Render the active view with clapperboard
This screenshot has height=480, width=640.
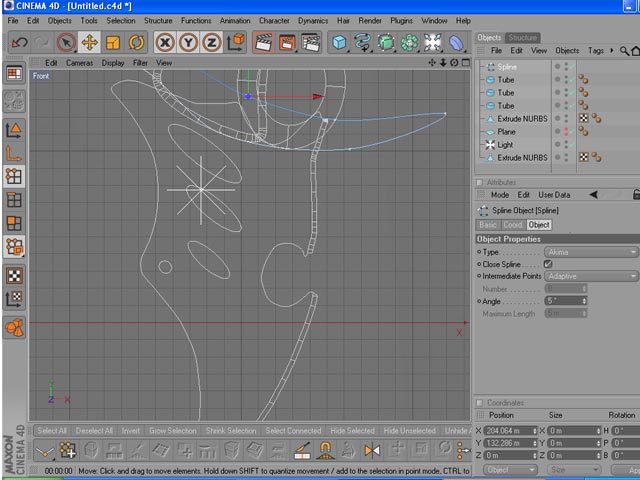click(264, 42)
